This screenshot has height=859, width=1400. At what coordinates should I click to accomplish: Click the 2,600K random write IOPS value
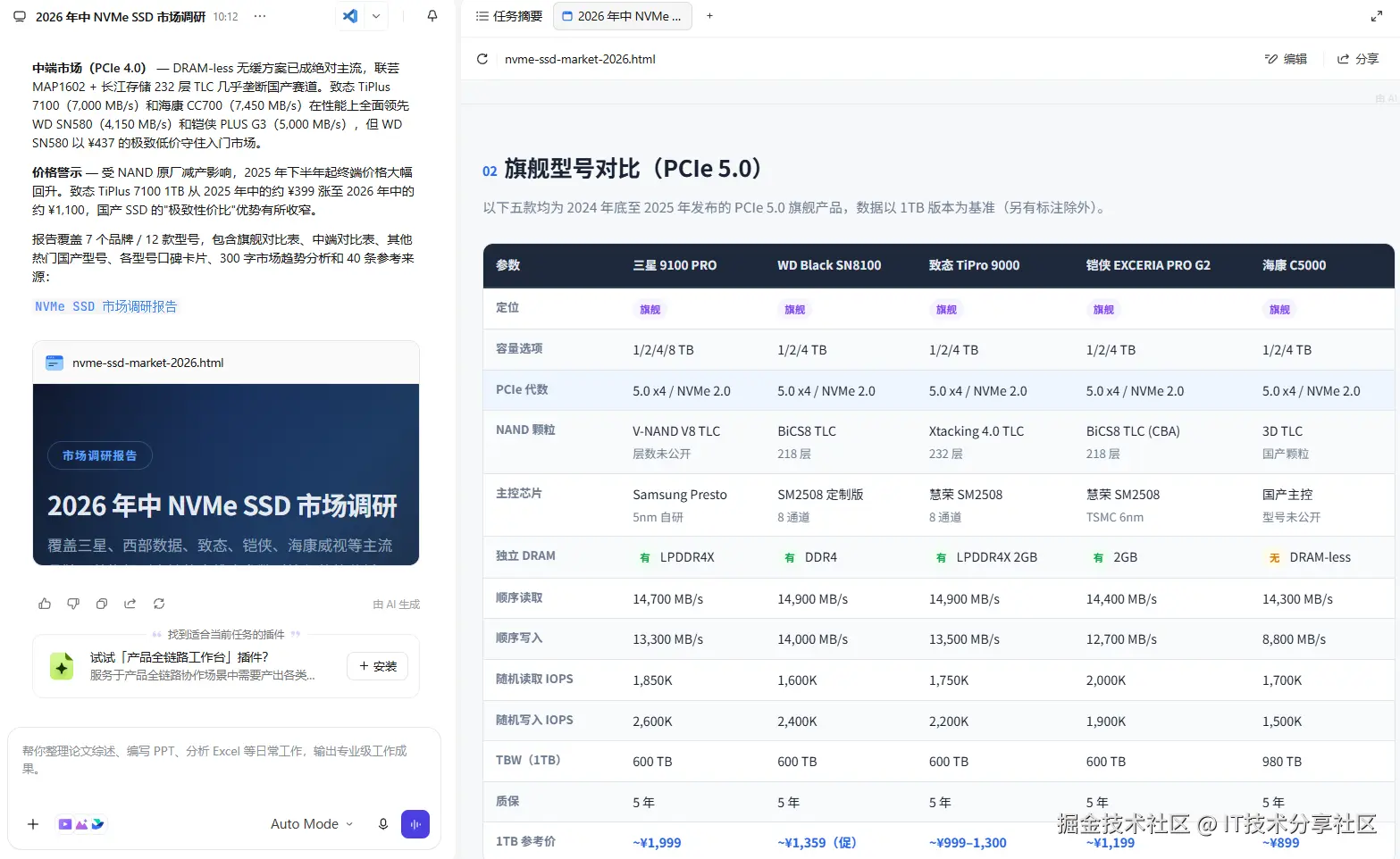[652, 721]
